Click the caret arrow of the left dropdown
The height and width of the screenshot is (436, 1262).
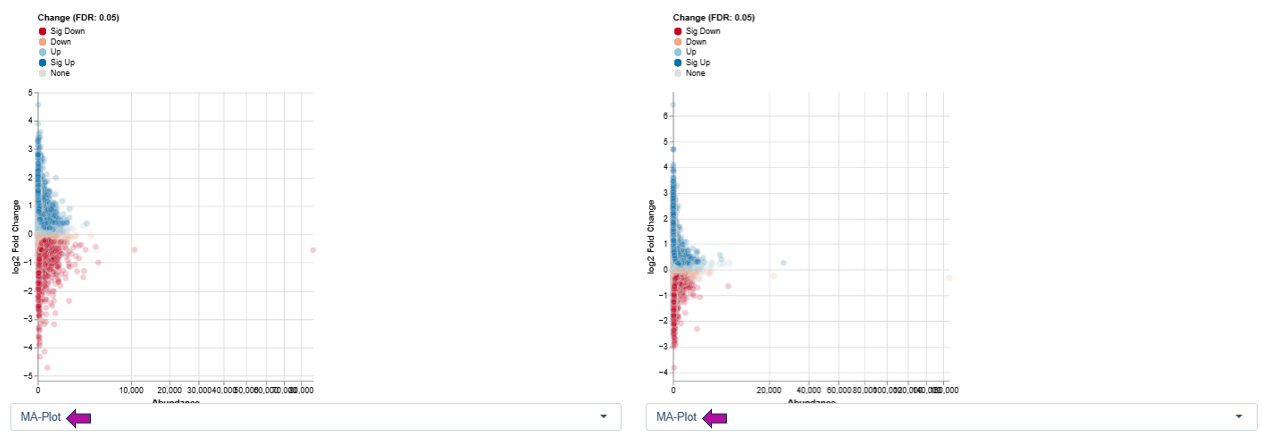point(603,417)
